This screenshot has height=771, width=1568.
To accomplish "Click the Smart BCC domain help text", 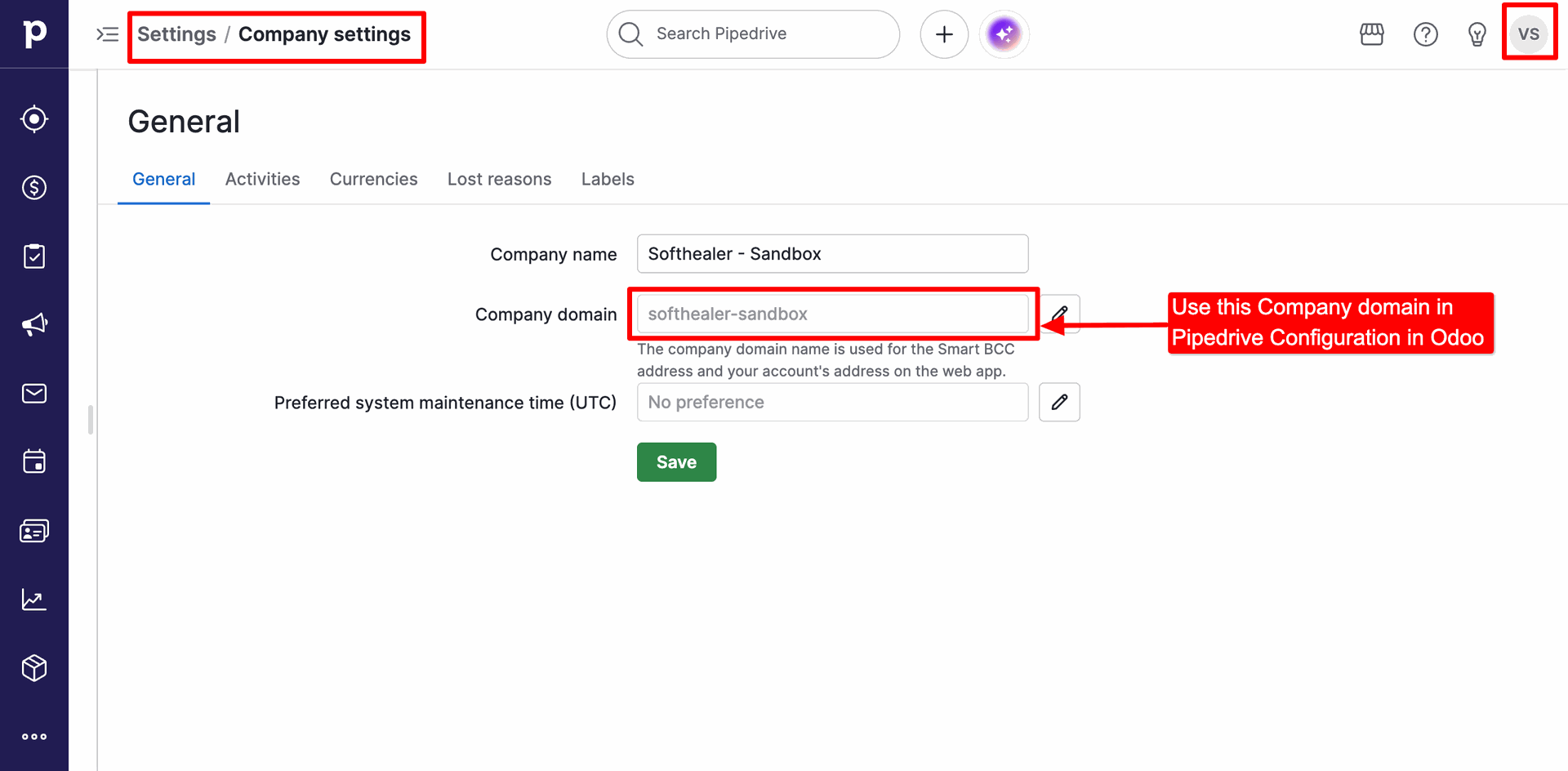I will [x=826, y=360].
